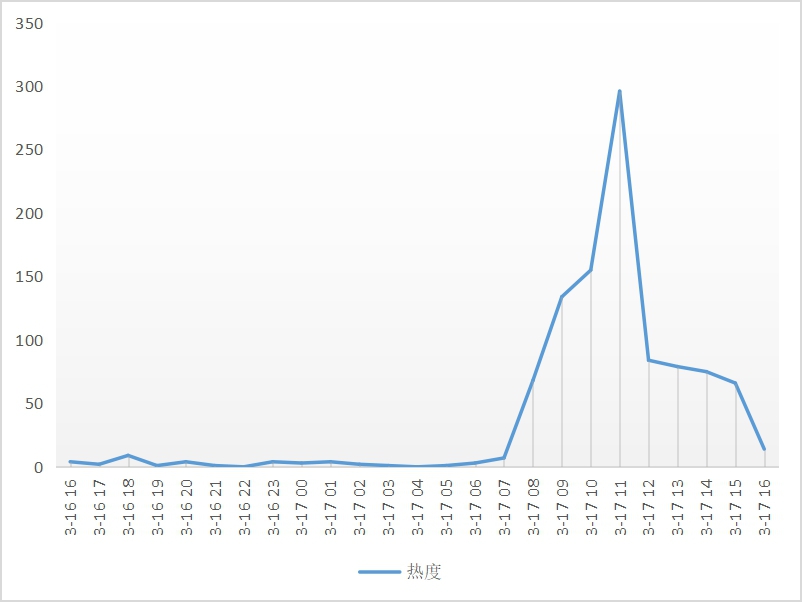The image size is (802, 602).
Task: Click y-axis label 350
Action: tap(29, 24)
